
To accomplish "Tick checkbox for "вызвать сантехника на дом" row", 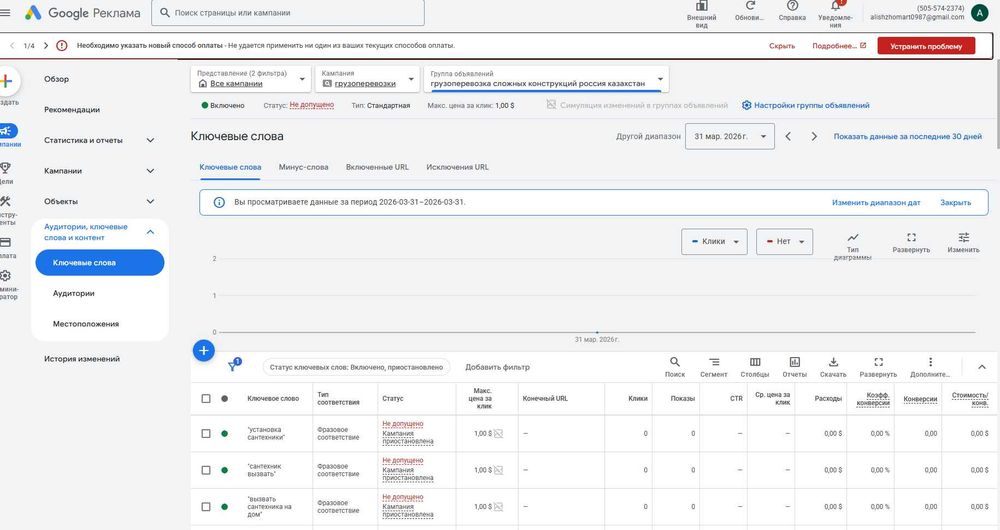I will click(205, 507).
